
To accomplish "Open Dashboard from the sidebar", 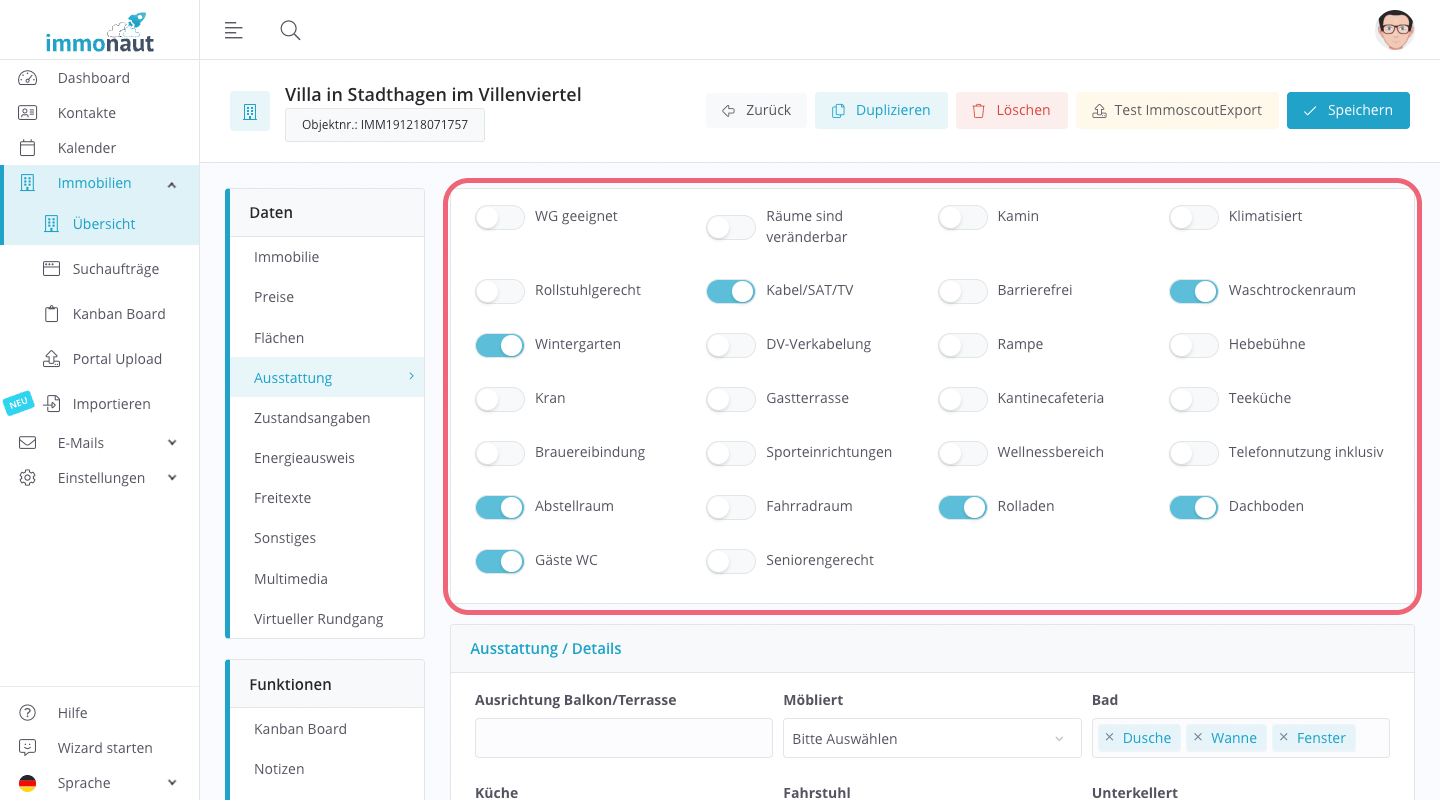I will coord(93,78).
